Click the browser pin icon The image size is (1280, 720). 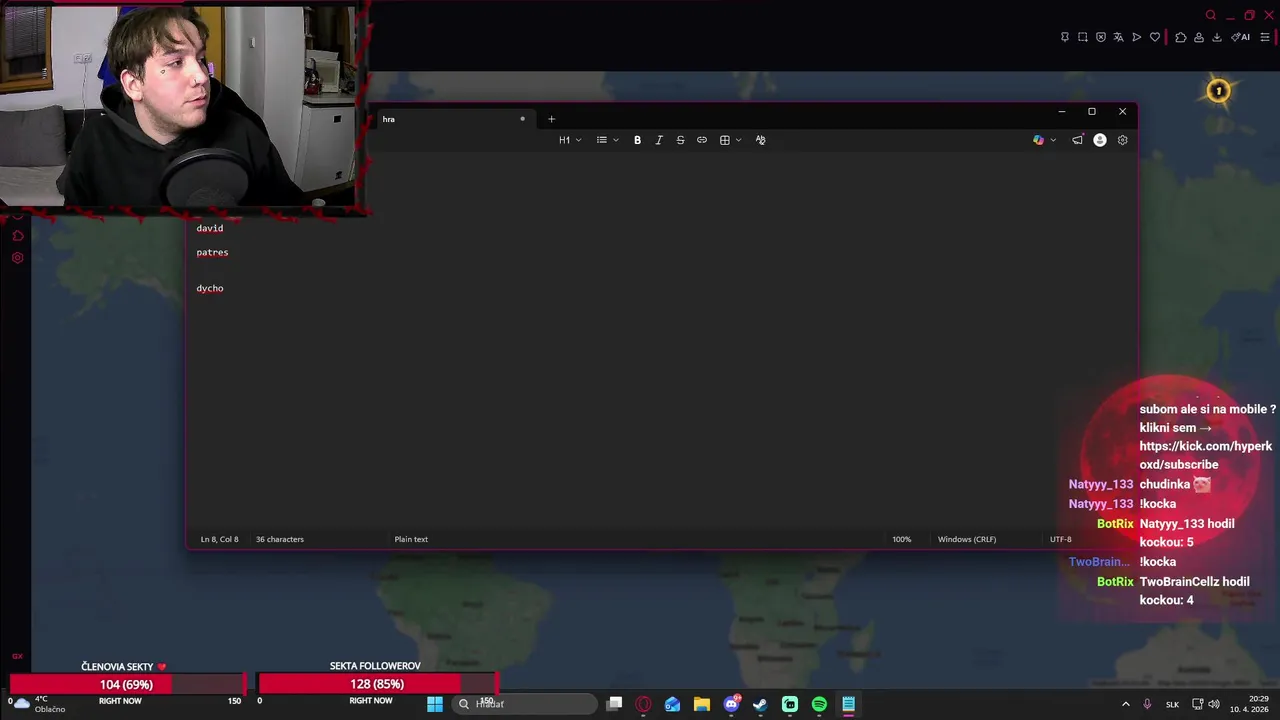(x=1064, y=37)
